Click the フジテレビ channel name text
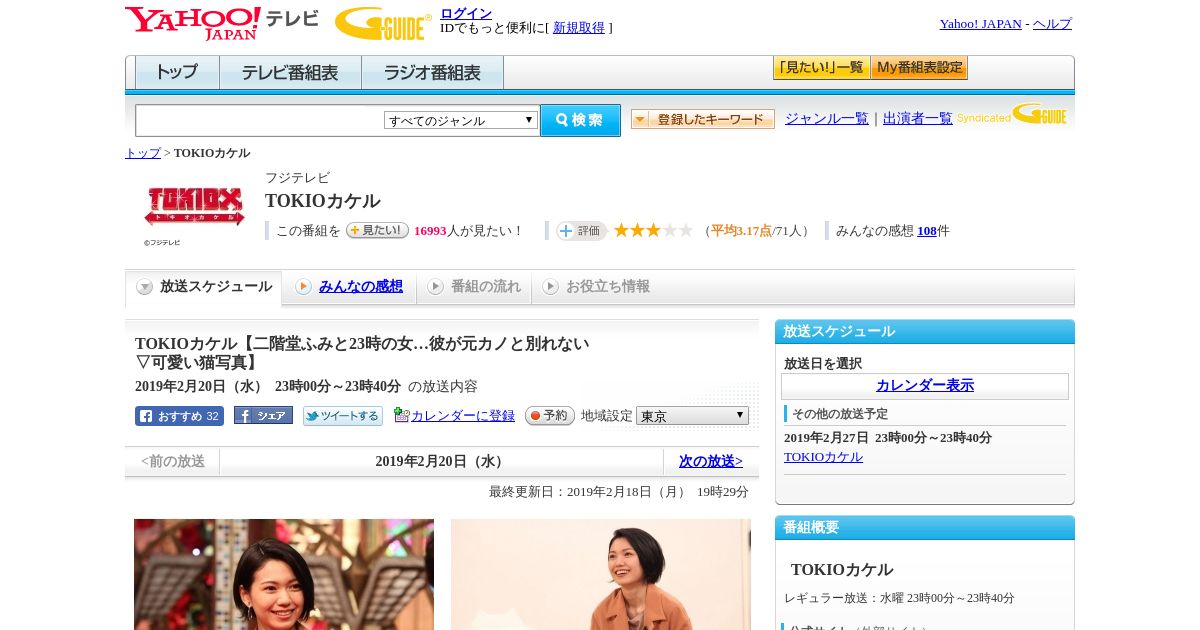The image size is (1200, 630). (297, 178)
